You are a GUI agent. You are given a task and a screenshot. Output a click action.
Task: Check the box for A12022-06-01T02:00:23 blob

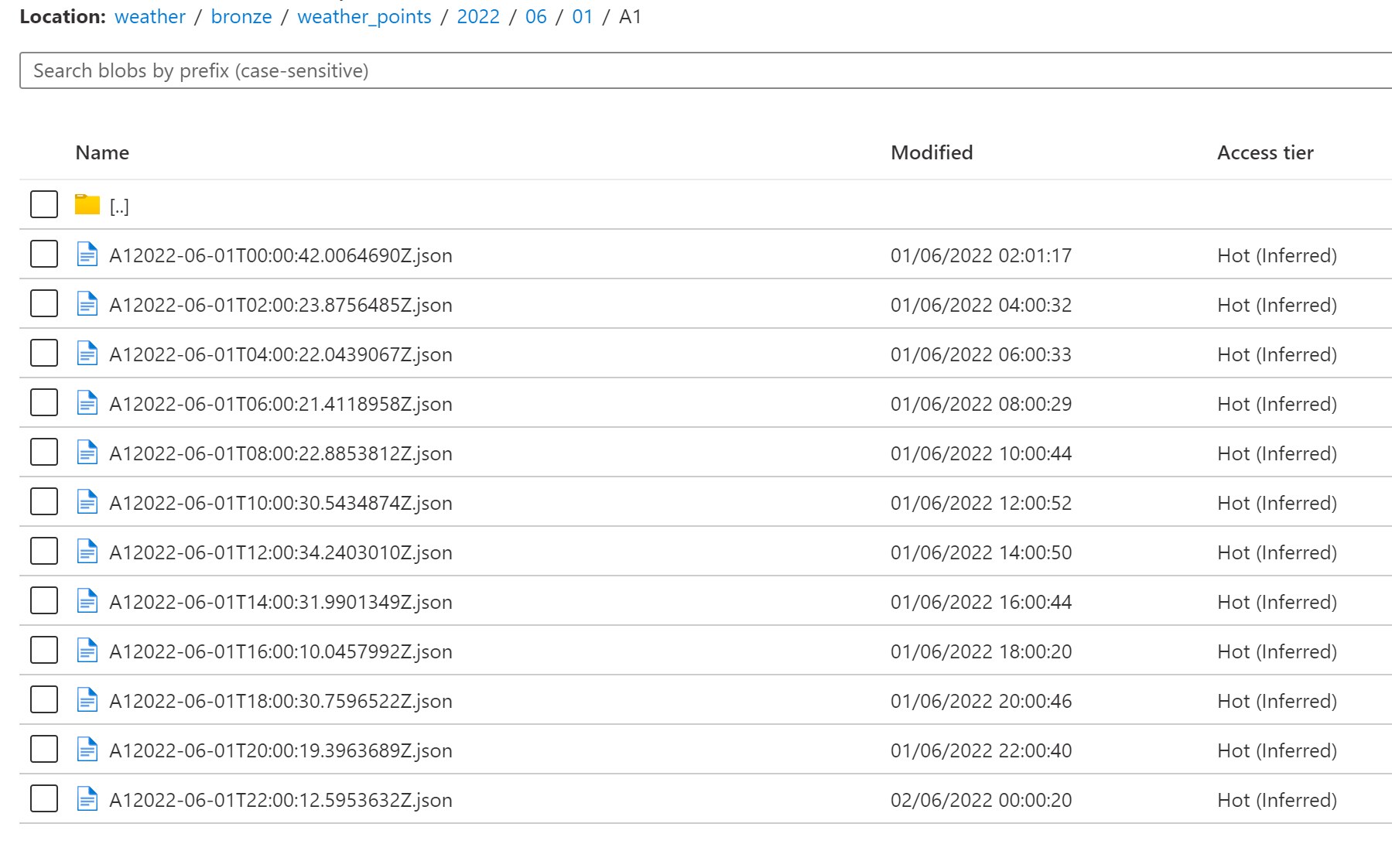pyautogui.click(x=44, y=304)
